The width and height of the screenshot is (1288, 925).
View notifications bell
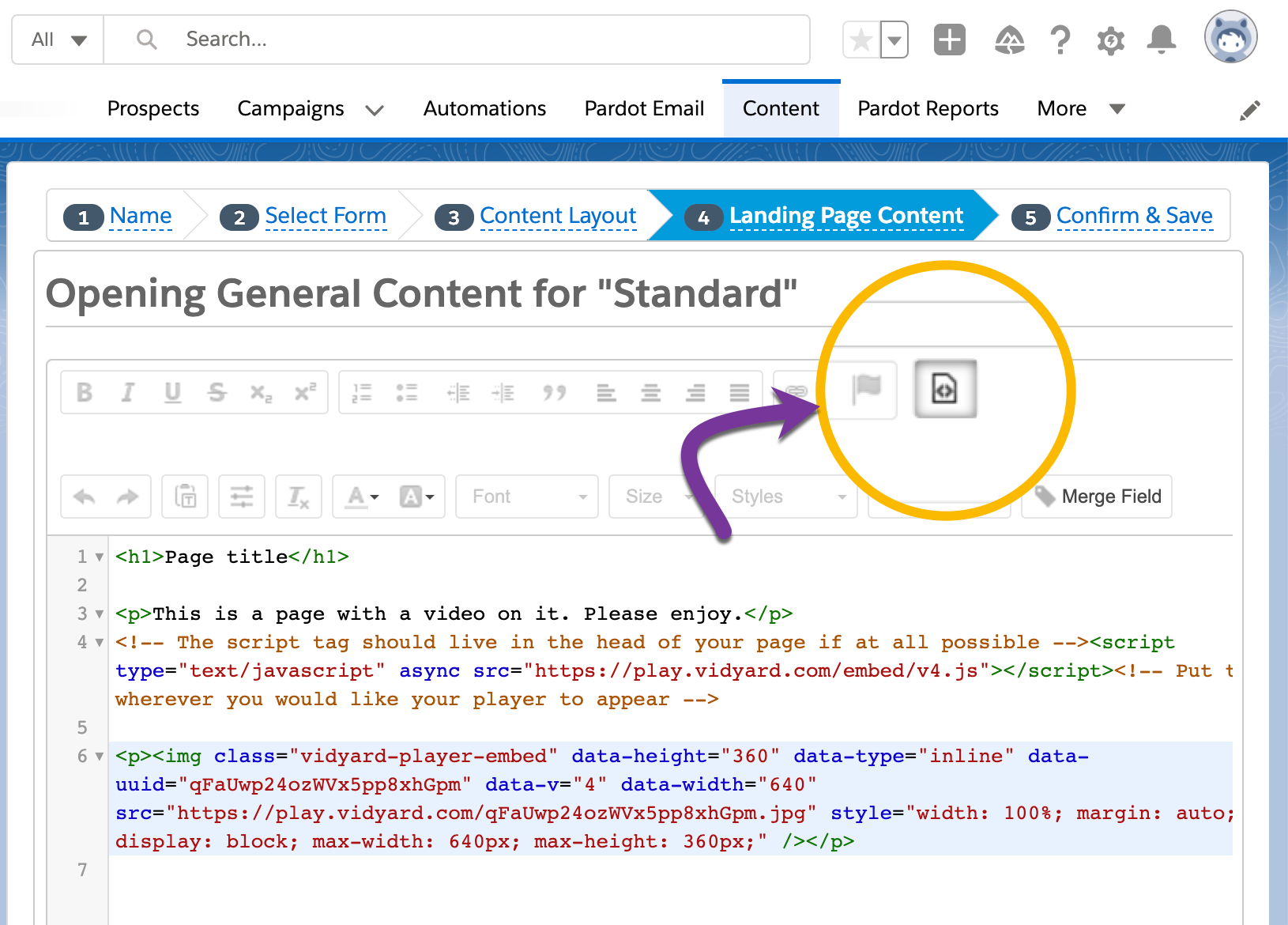1161,40
